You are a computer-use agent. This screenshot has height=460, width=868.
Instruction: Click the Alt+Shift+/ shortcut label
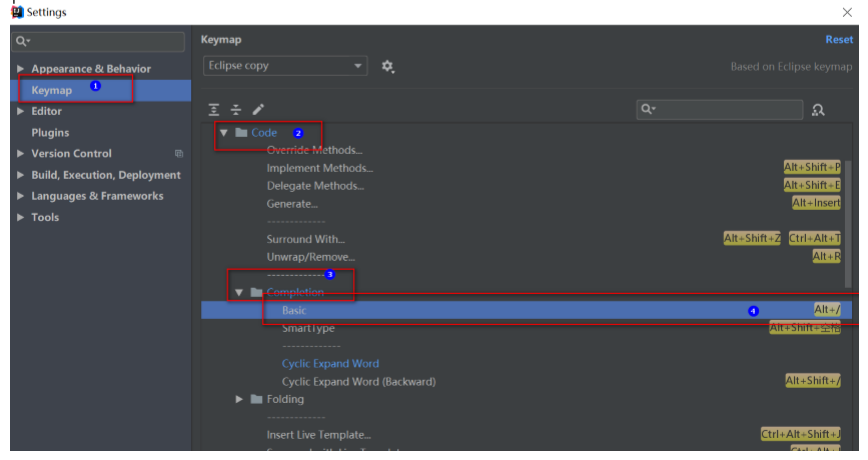[813, 380]
